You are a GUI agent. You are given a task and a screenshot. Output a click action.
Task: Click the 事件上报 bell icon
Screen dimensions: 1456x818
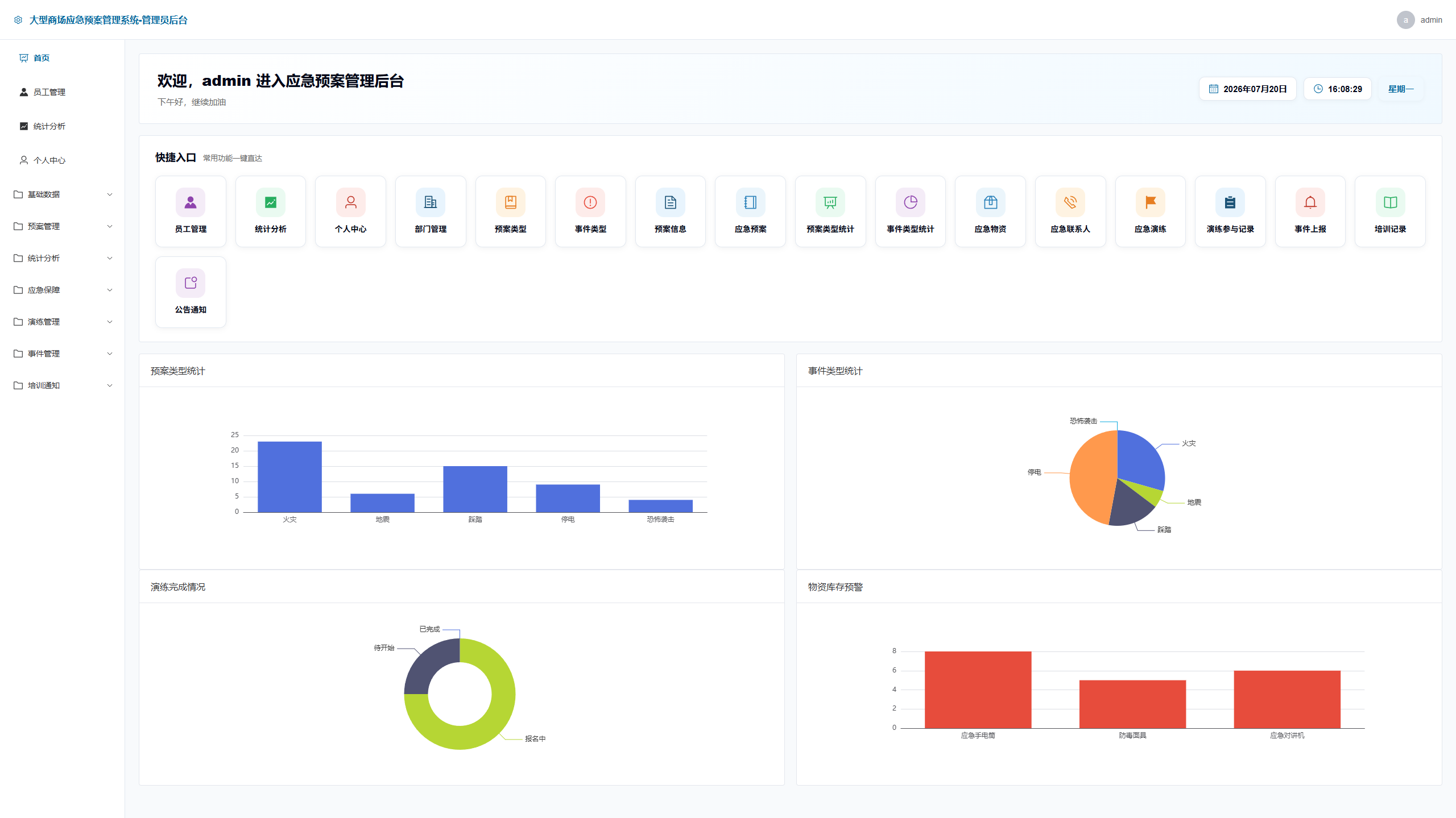[x=1310, y=202]
